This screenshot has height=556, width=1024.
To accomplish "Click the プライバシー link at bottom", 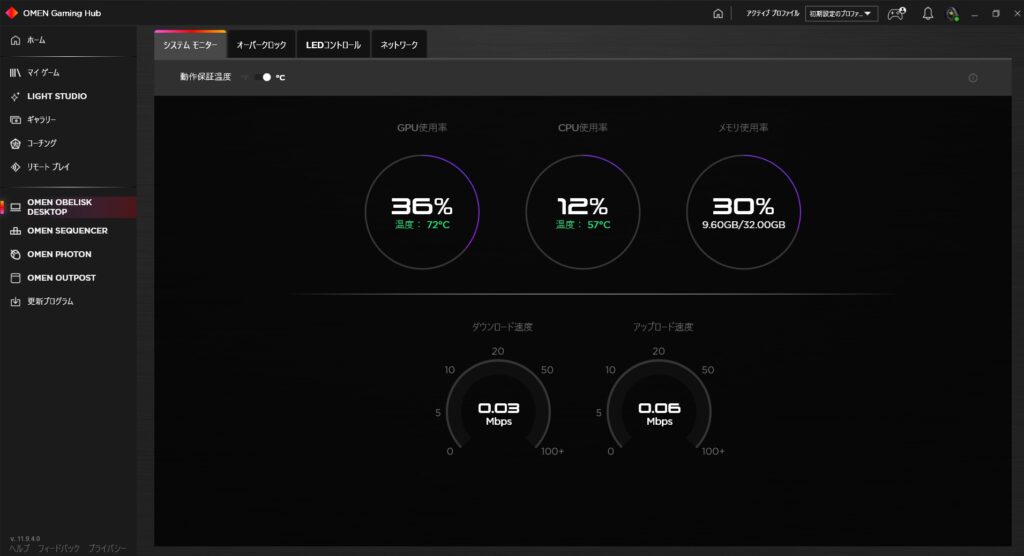I will 106,549.
